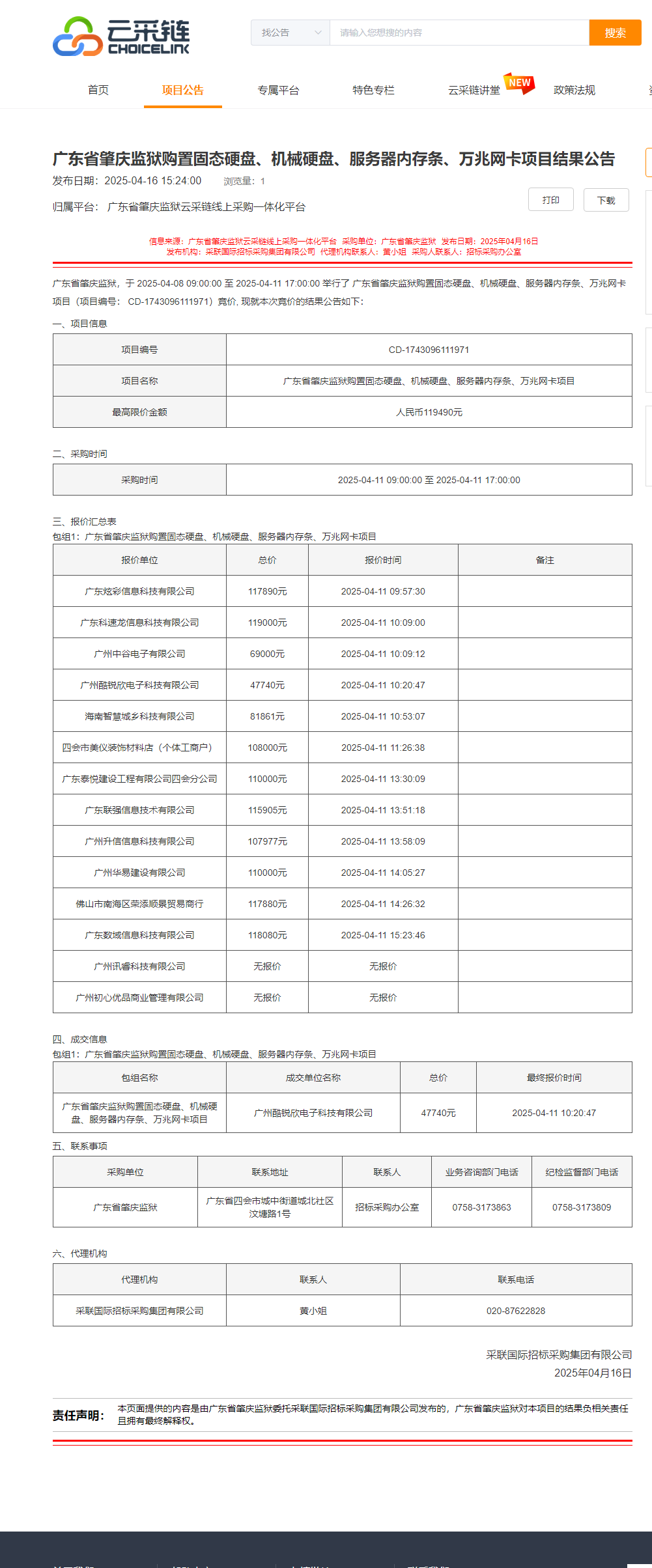Screen dimensions: 652x1568
Task: Click agency 采联国际招标采购集团有限公司 cell
Action: pos(139,1311)
